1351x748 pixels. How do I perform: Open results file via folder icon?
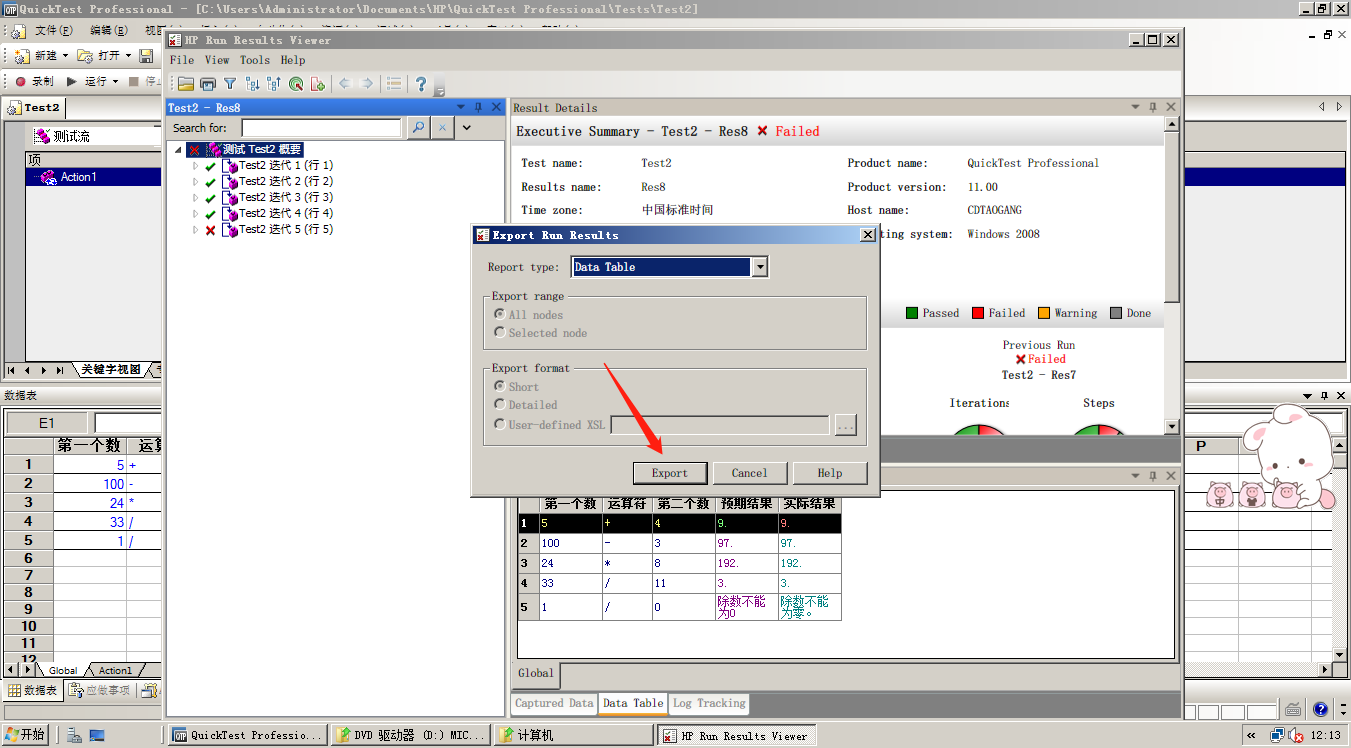point(186,84)
